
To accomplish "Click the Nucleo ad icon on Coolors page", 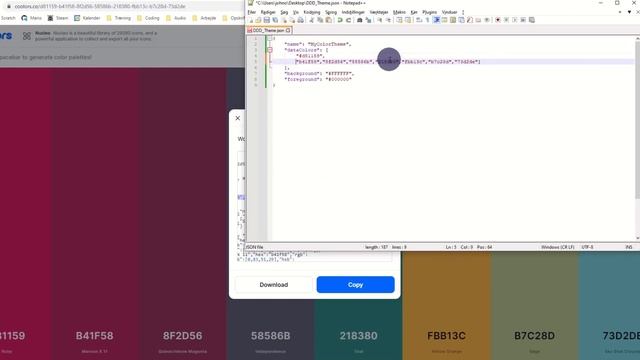I will point(27,36).
